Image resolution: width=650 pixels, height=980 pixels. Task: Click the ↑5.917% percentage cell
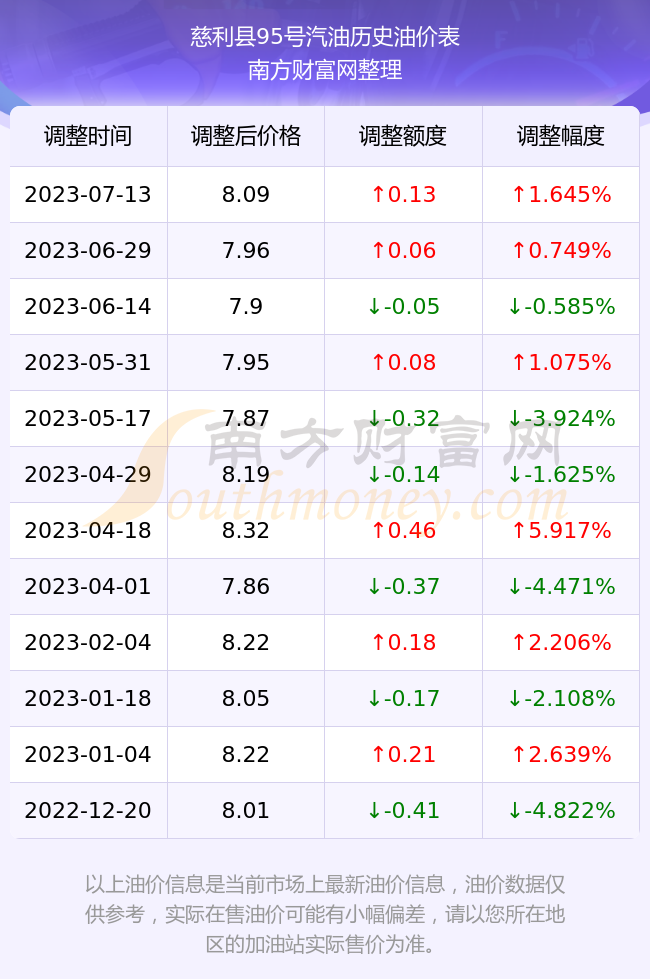click(561, 530)
